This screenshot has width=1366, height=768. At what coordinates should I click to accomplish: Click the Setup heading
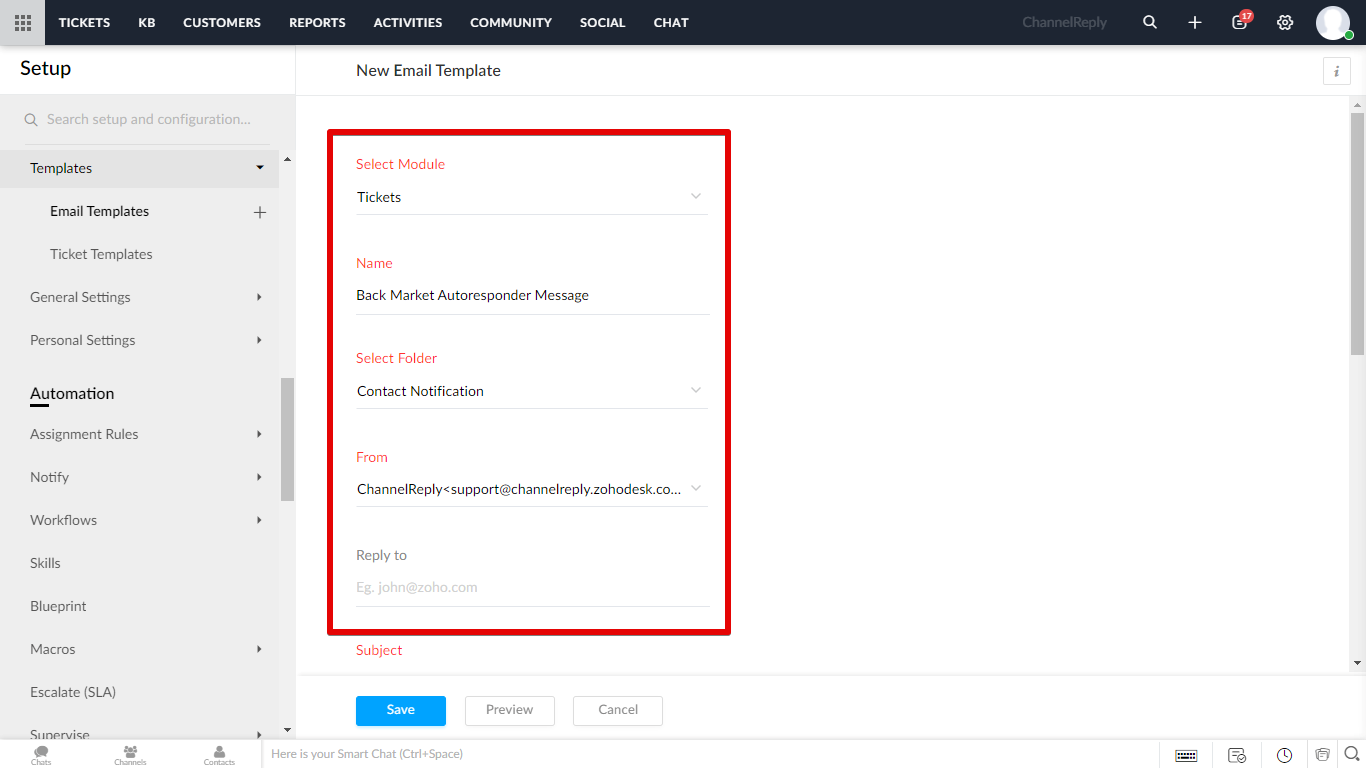[x=46, y=68]
